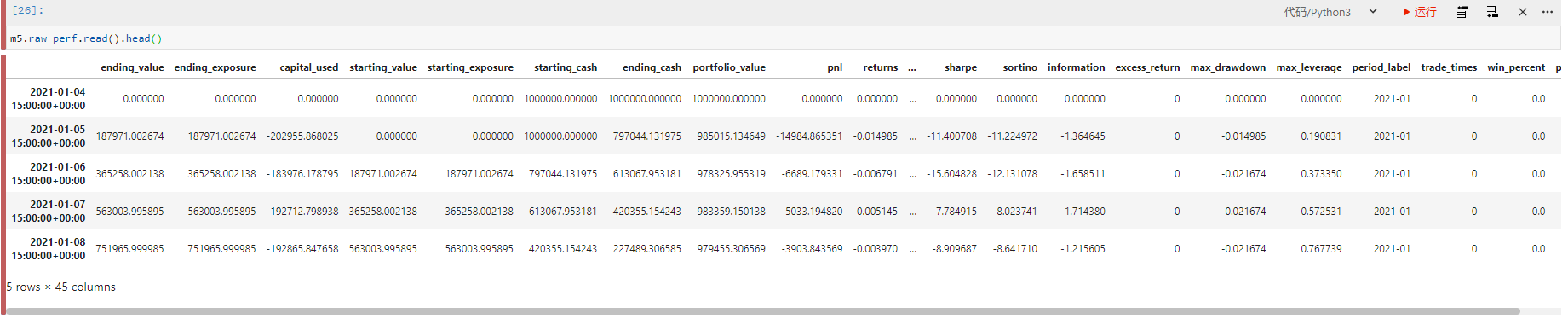1568x319 pixels.
Task: Select the sharpe column header
Action: coord(961,67)
